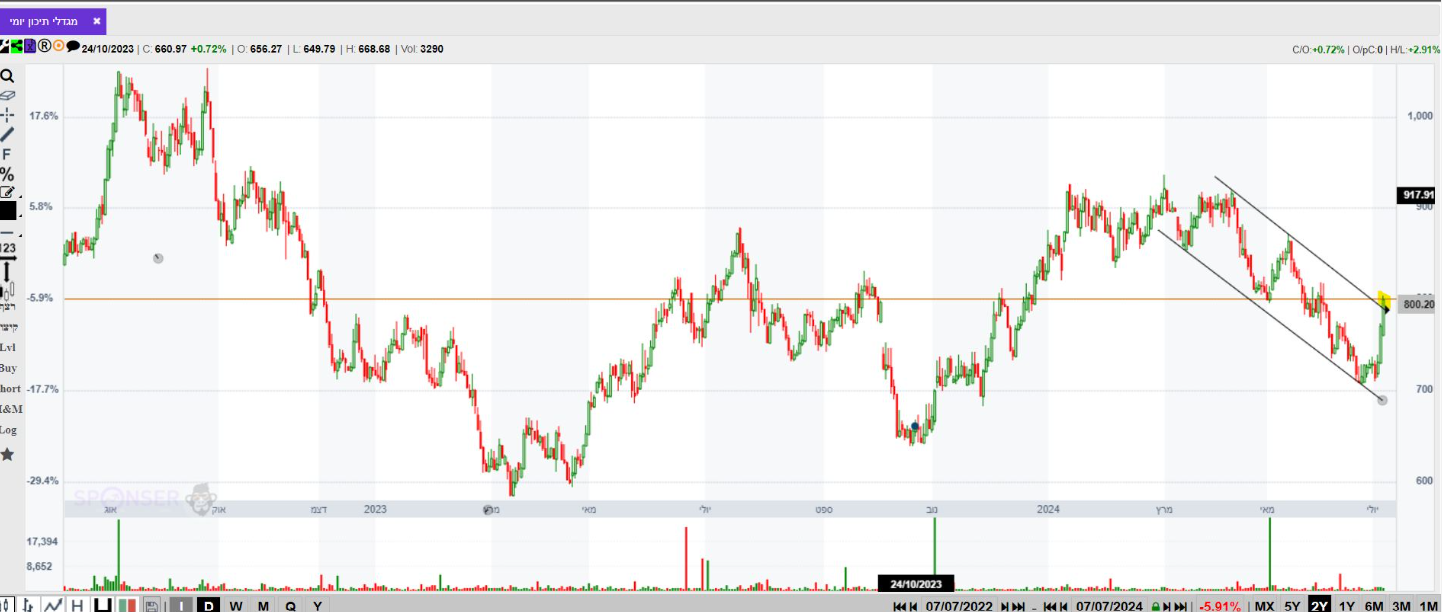Click the start date field 07/07/2022
Viewport: 1442px width, 612px height.
tap(959, 606)
